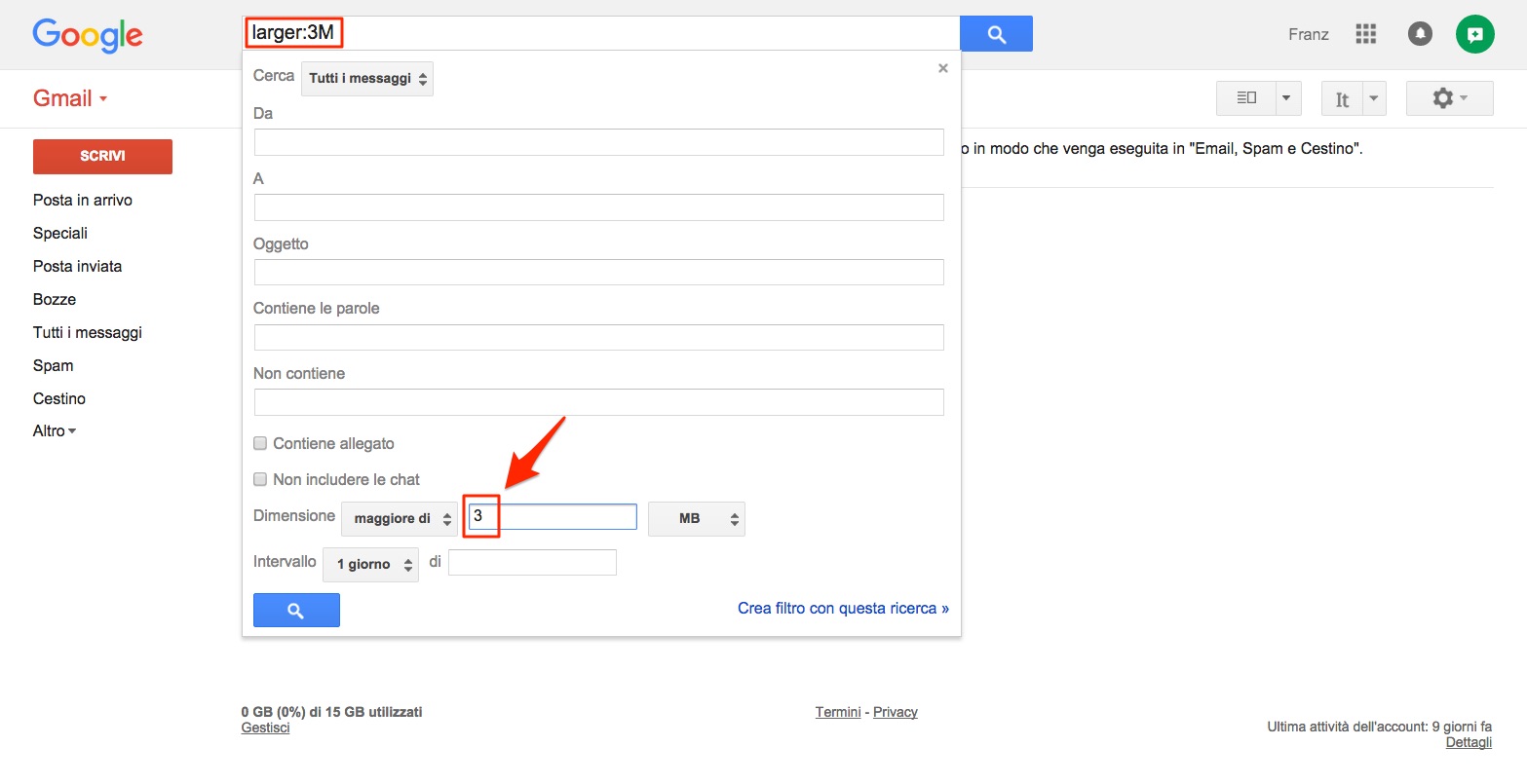Close the advanced search panel

[x=942, y=68]
